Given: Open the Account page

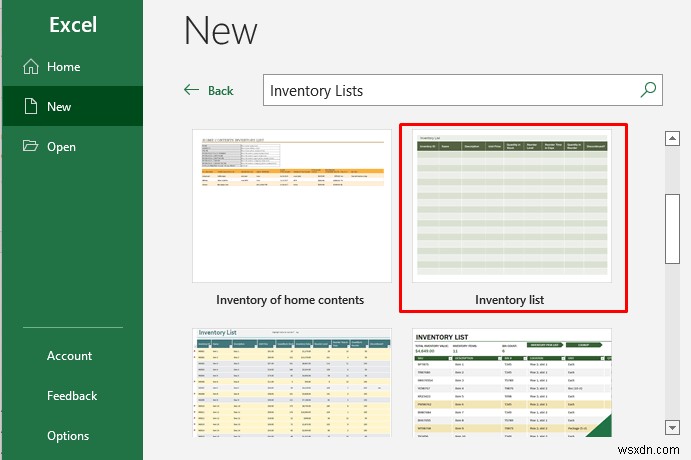Looking at the screenshot, I should [x=70, y=356].
